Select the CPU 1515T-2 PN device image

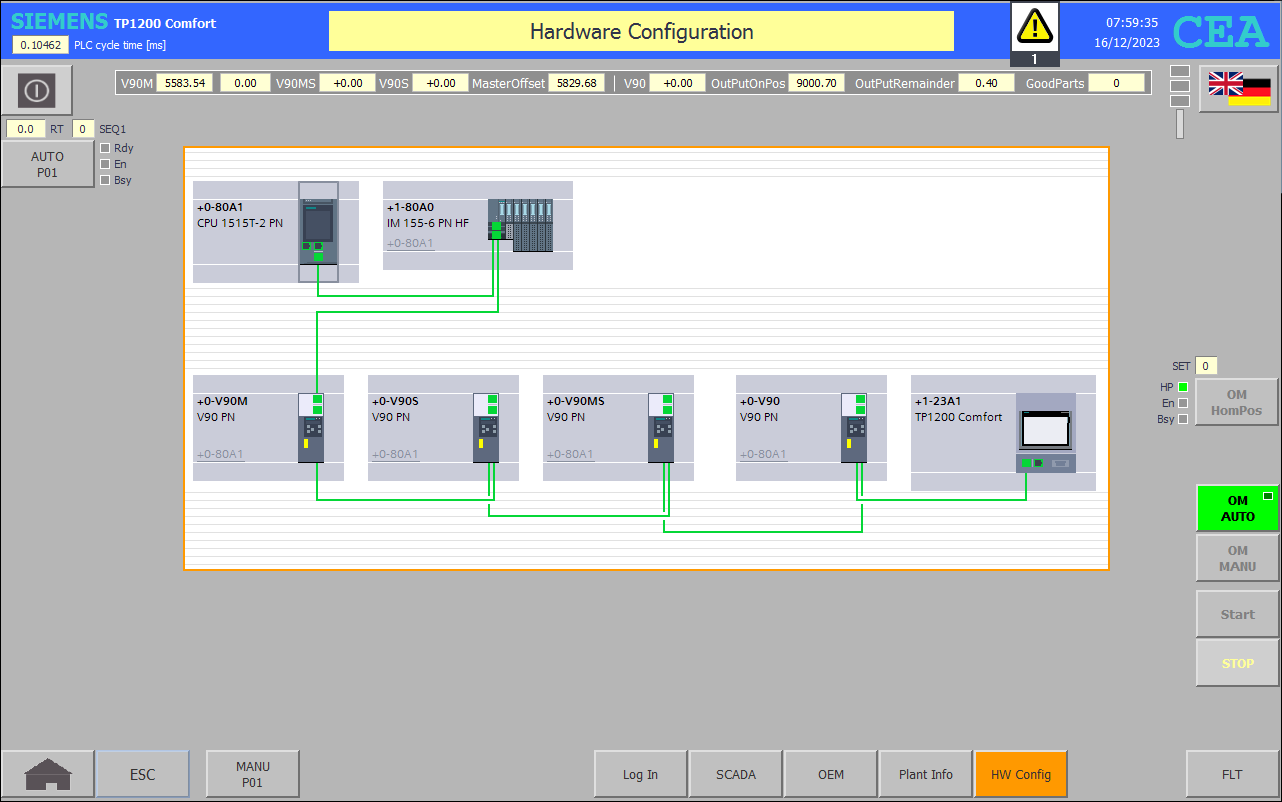coord(318,232)
